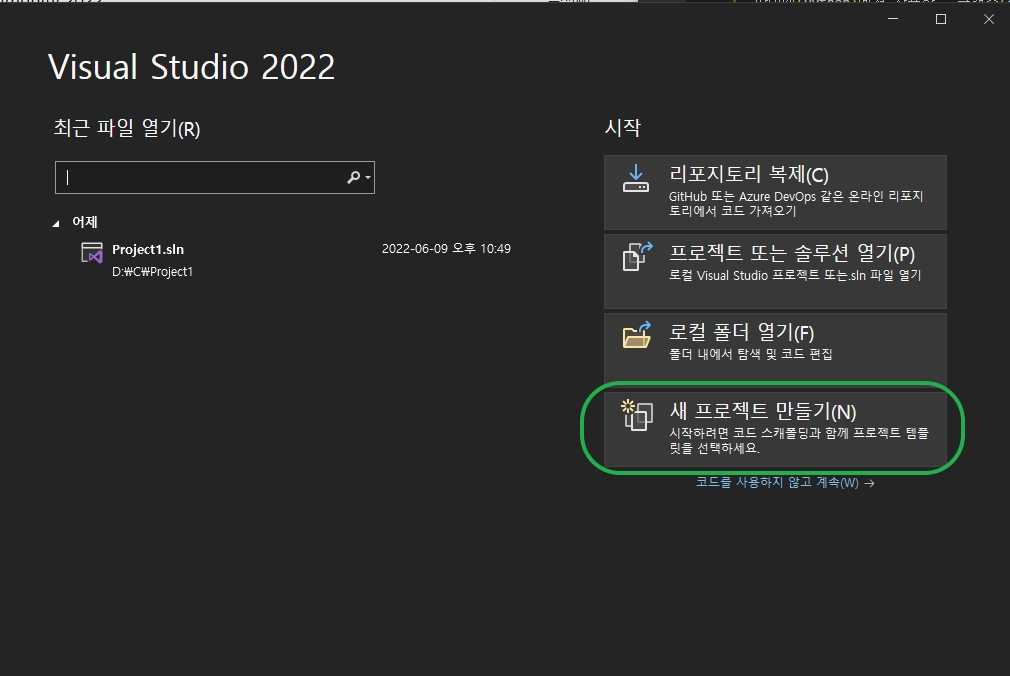Viewport: 1010px width, 676px height.
Task: Click the open project or solution icon
Action: pos(637,256)
